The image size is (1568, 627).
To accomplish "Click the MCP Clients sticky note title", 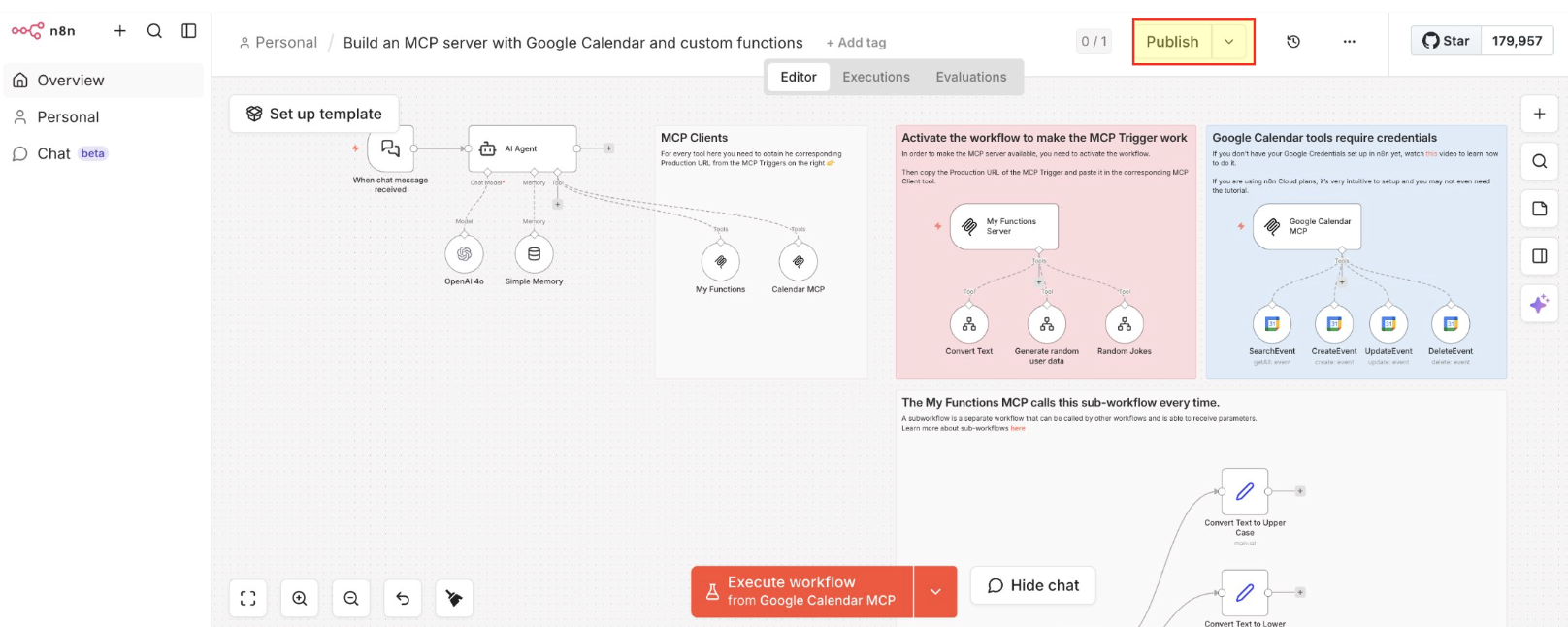I will pos(694,138).
